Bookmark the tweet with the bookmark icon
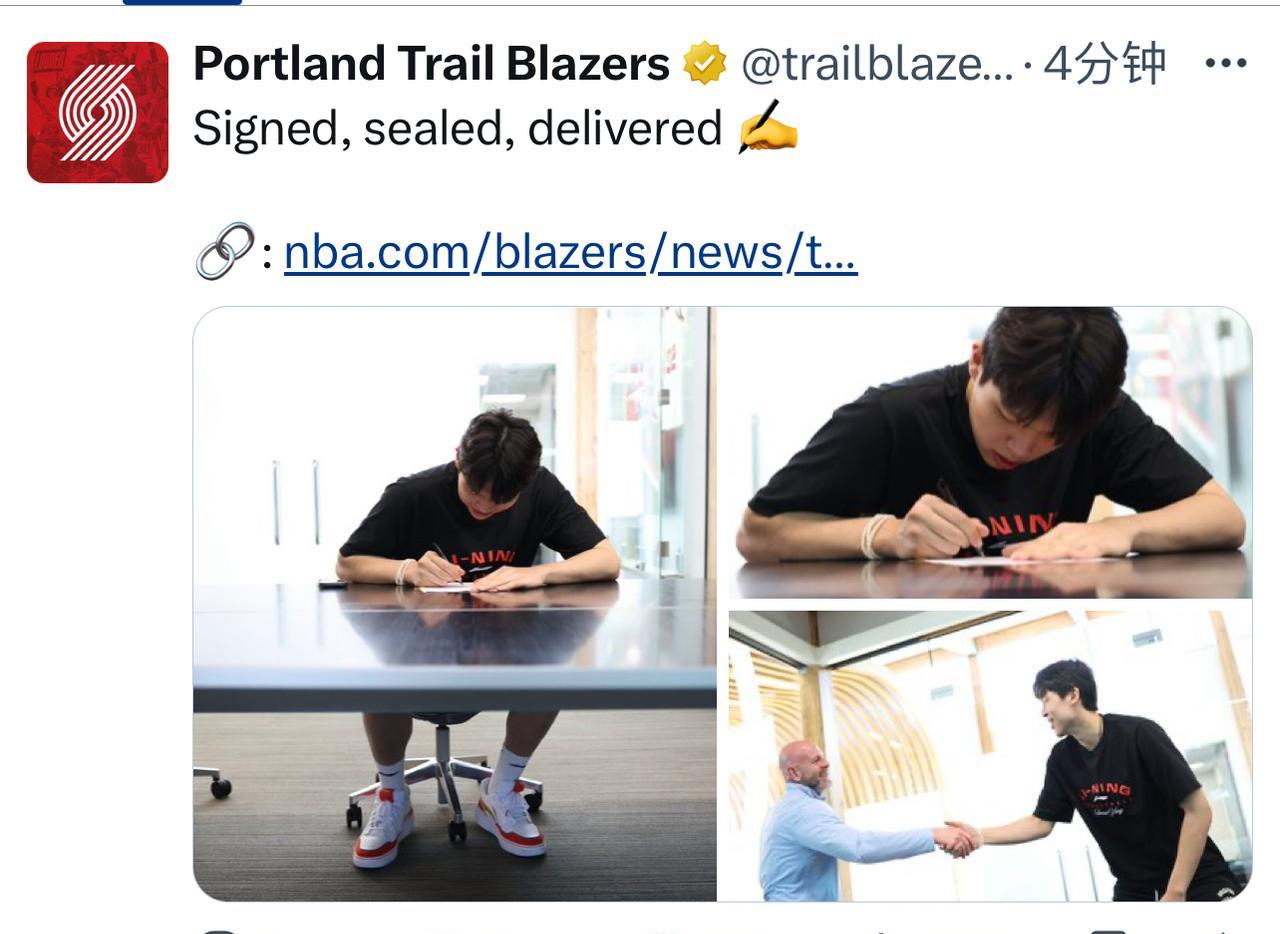1280x934 pixels. (1108, 930)
